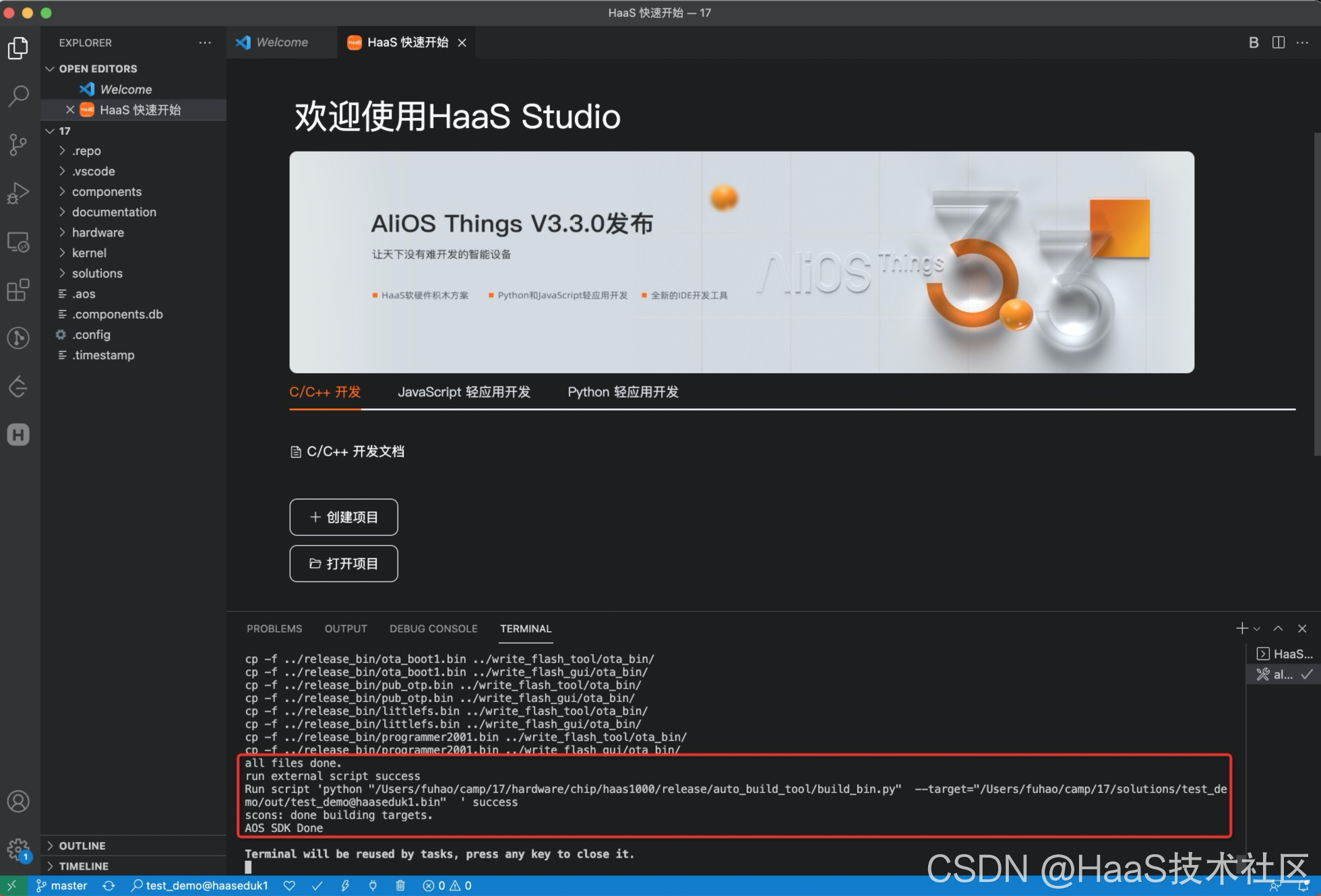Viewport: 1321px width, 896px height.
Task: Click the AliOS Things V3.3.0 banner
Action: [x=741, y=262]
